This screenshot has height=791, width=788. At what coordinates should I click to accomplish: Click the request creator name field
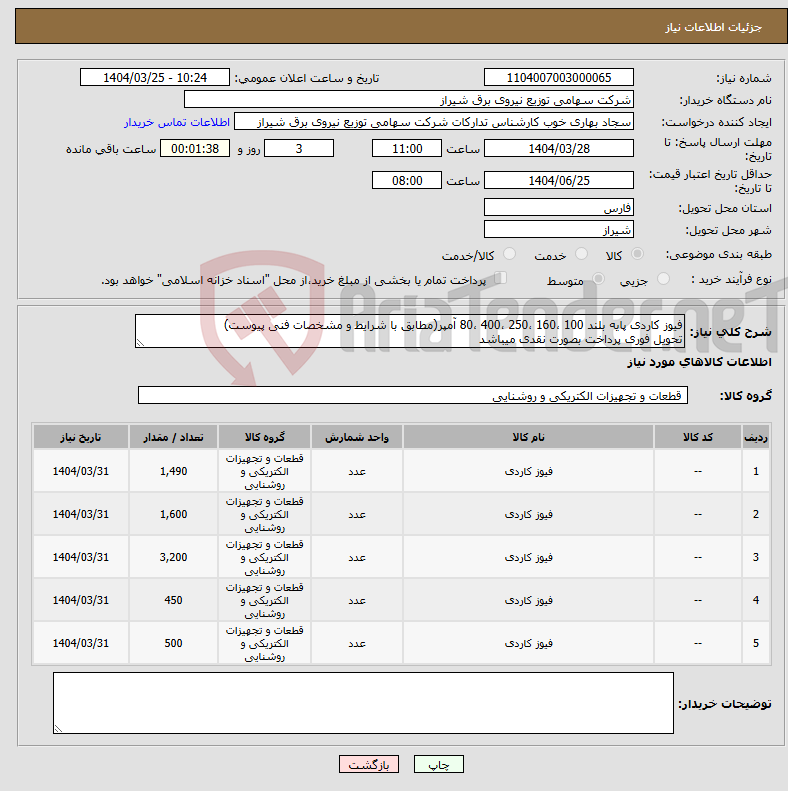coord(434,122)
